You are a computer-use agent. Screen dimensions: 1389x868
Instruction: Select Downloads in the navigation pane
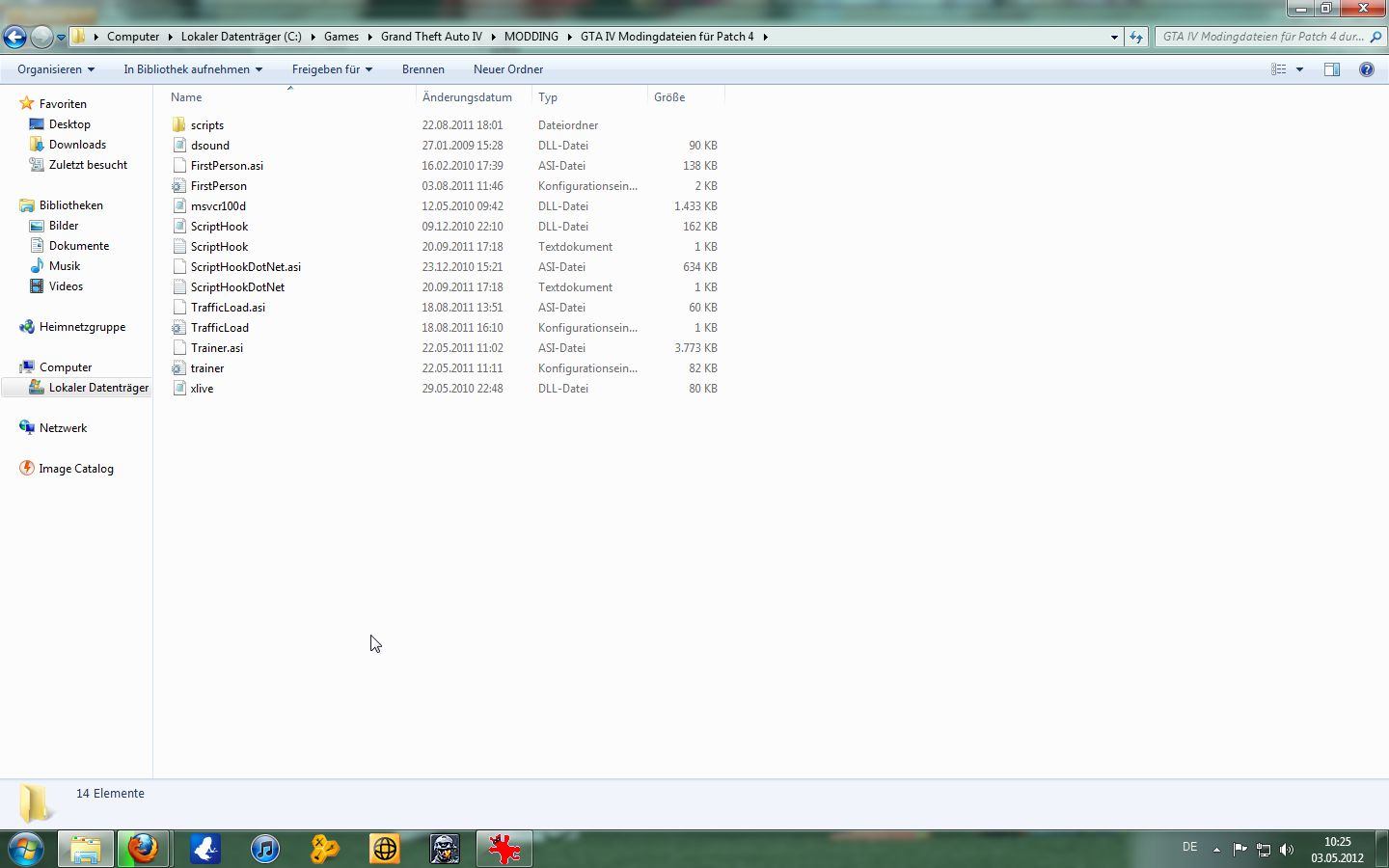(77, 145)
